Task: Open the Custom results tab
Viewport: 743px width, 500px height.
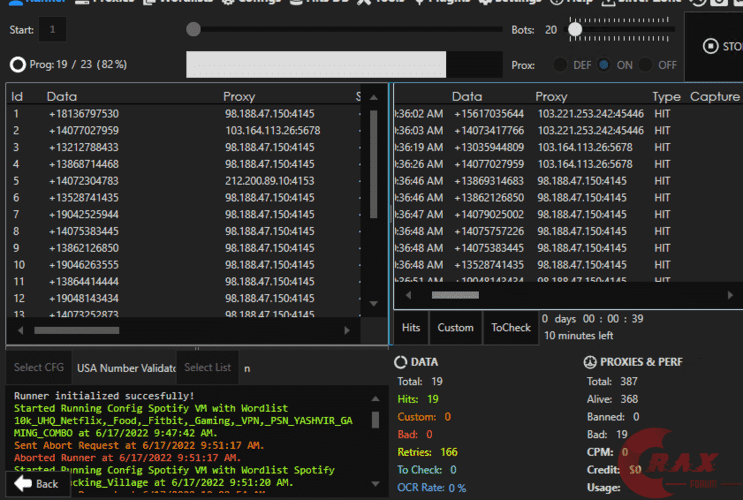Action: (x=455, y=327)
